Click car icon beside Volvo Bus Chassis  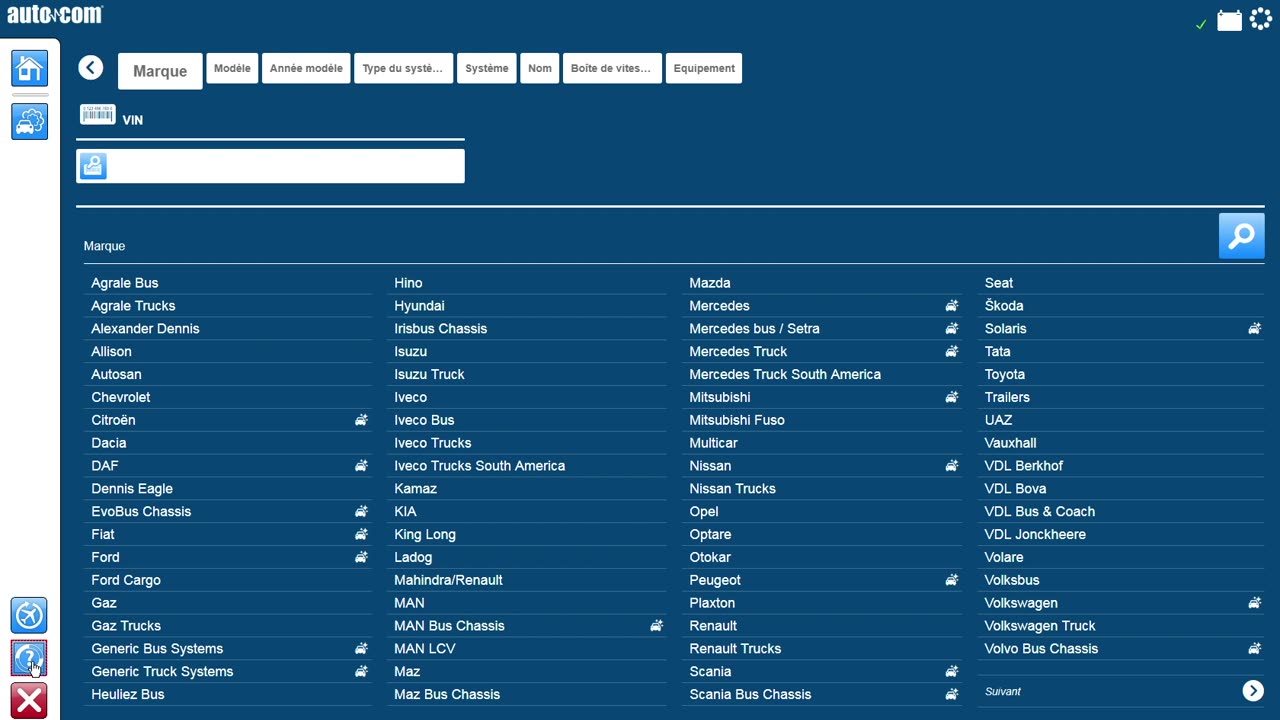click(1254, 649)
